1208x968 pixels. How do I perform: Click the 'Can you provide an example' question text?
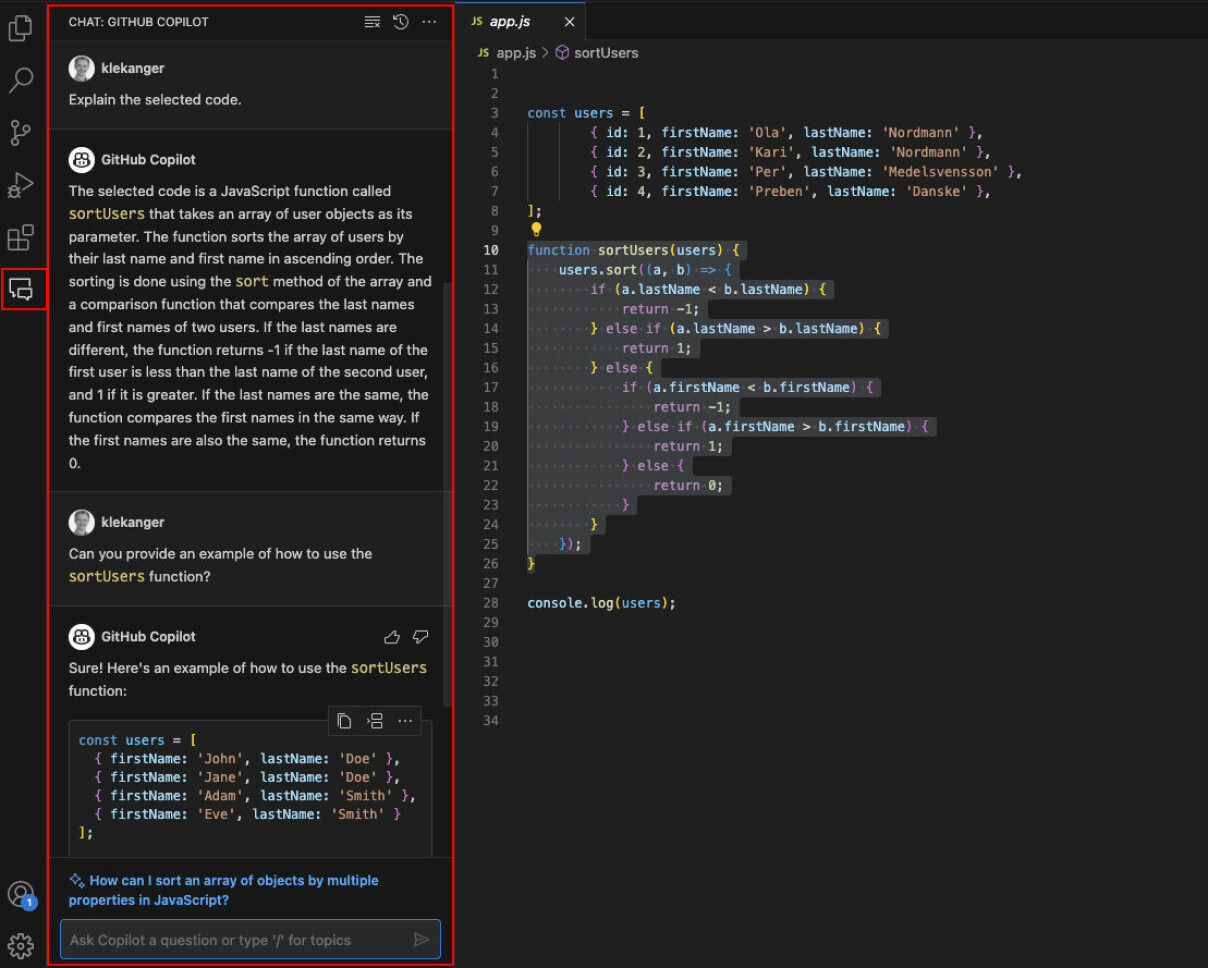pos(220,565)
